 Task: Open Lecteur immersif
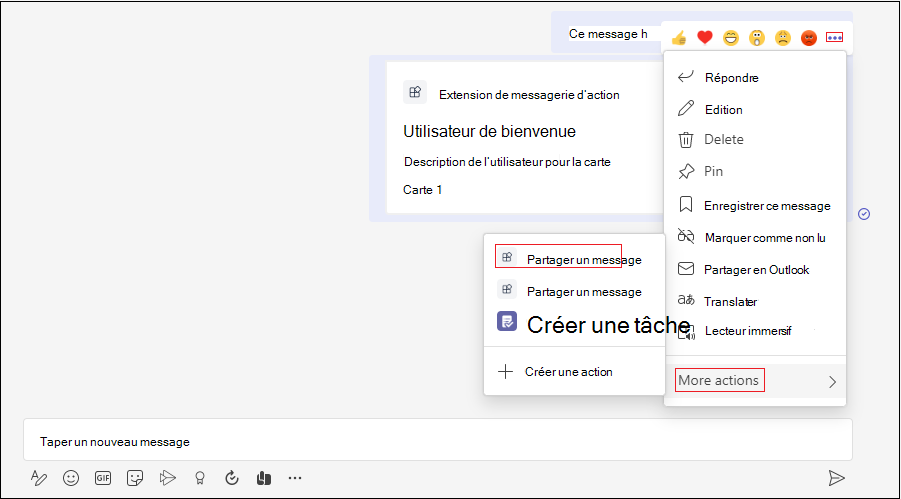click(754, 331)
